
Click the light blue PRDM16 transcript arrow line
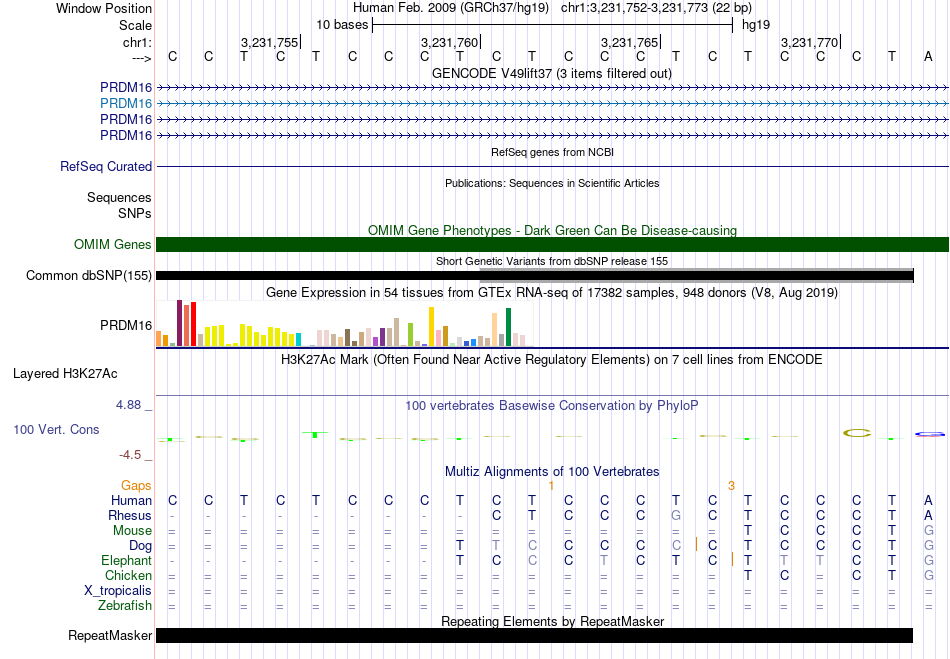pos(552,104)
